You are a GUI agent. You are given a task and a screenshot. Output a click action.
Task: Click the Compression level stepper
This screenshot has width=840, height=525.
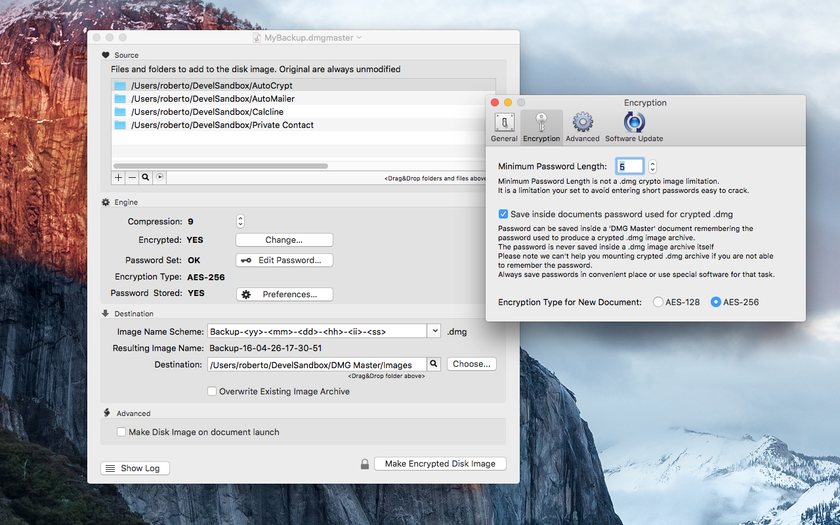(x=240, y=221)
